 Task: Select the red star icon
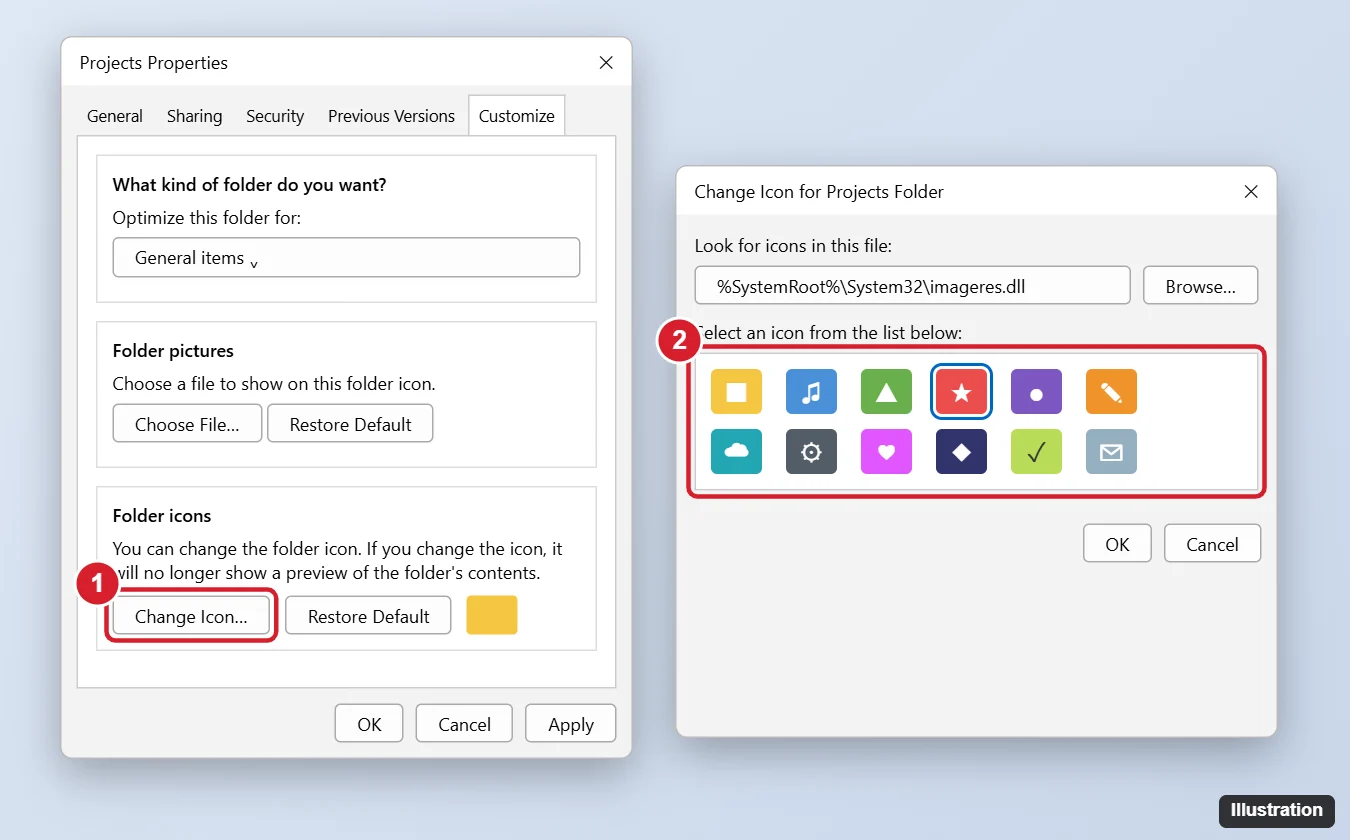tap(961, 392)
